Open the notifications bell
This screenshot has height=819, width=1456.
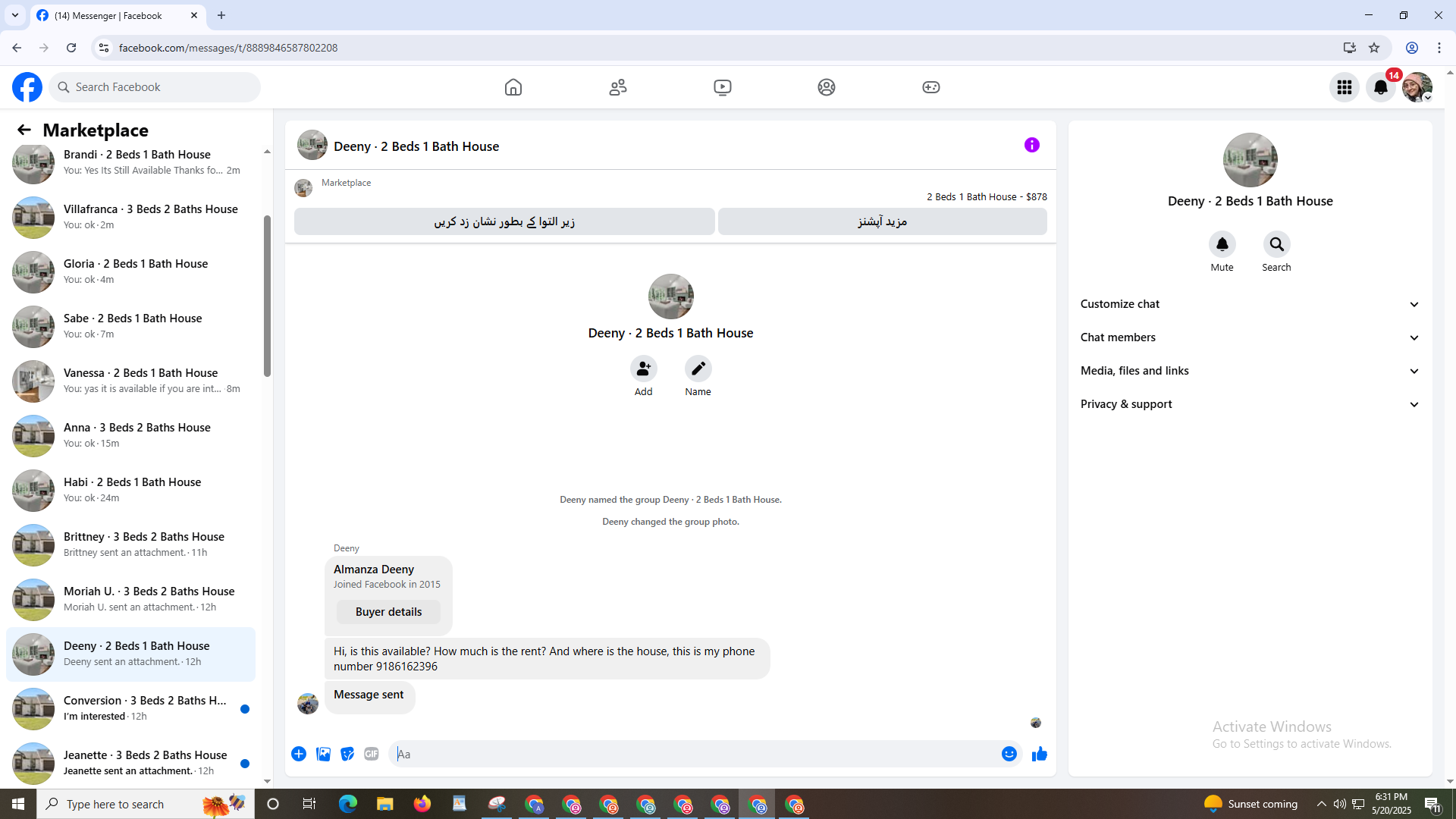[x=1381, y=87]
